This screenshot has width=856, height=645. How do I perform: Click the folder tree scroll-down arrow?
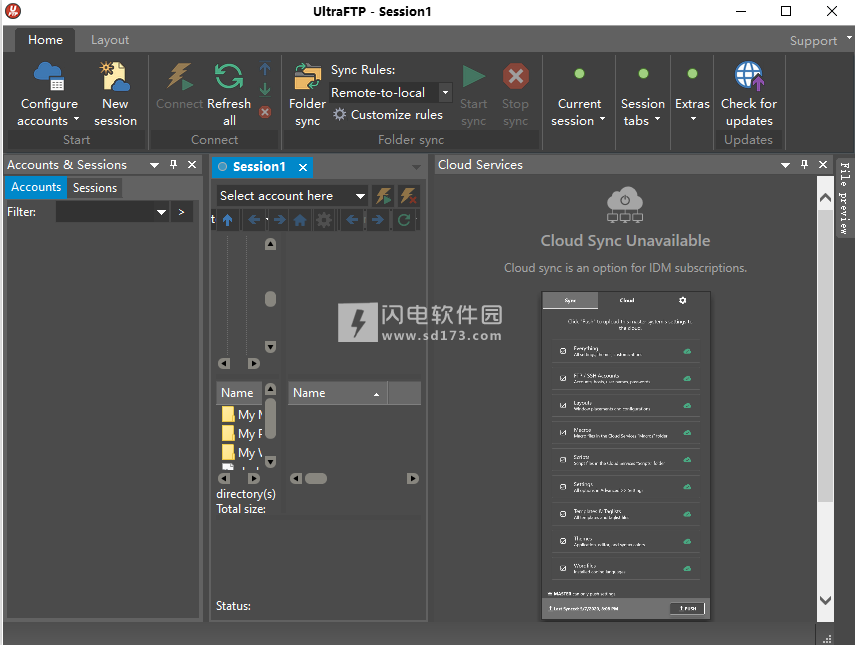point(270,347)
